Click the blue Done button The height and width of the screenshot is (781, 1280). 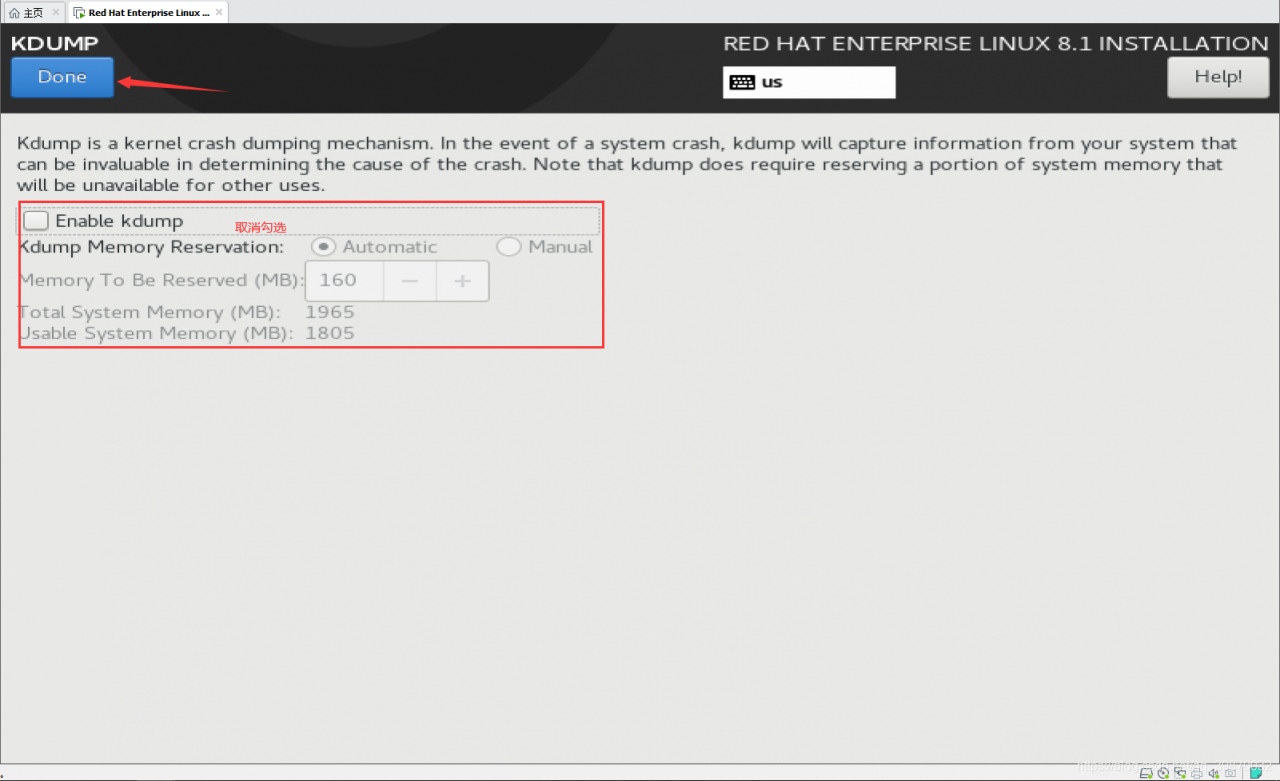tap(62, 77)
